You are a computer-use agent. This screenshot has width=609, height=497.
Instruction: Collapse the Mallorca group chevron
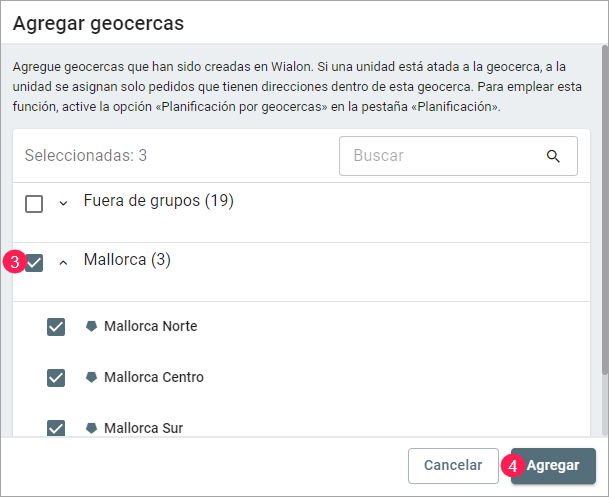pos(63,263)
